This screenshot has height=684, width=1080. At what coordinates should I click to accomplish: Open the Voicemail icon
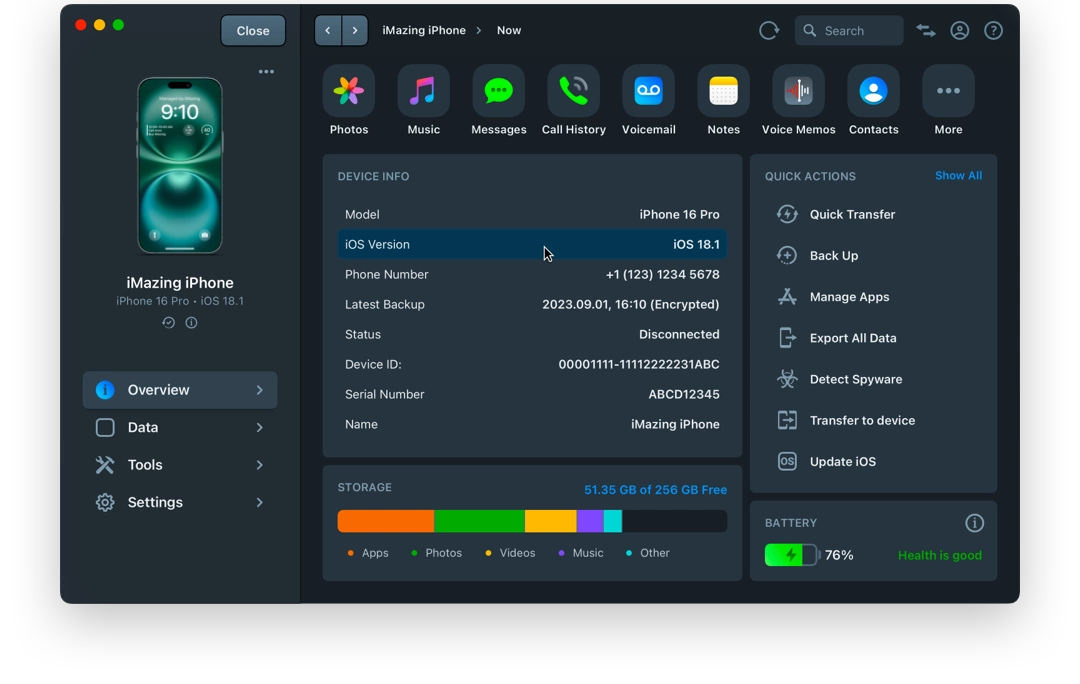[x=648, y=91]
